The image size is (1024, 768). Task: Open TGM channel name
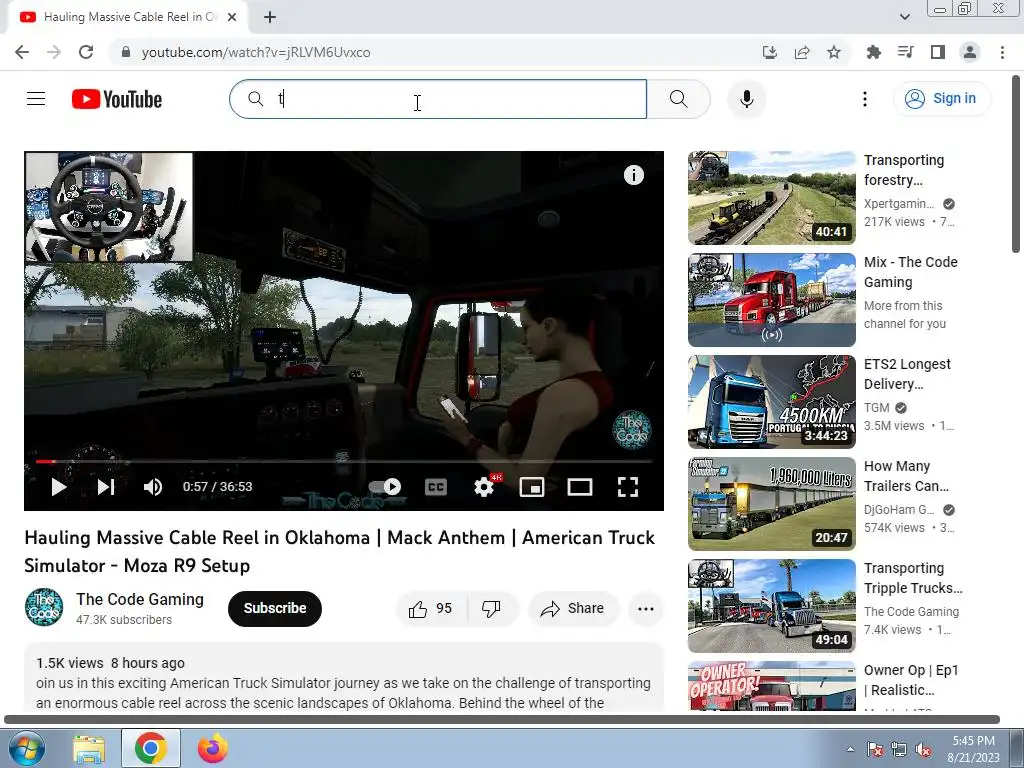point(876,408)
